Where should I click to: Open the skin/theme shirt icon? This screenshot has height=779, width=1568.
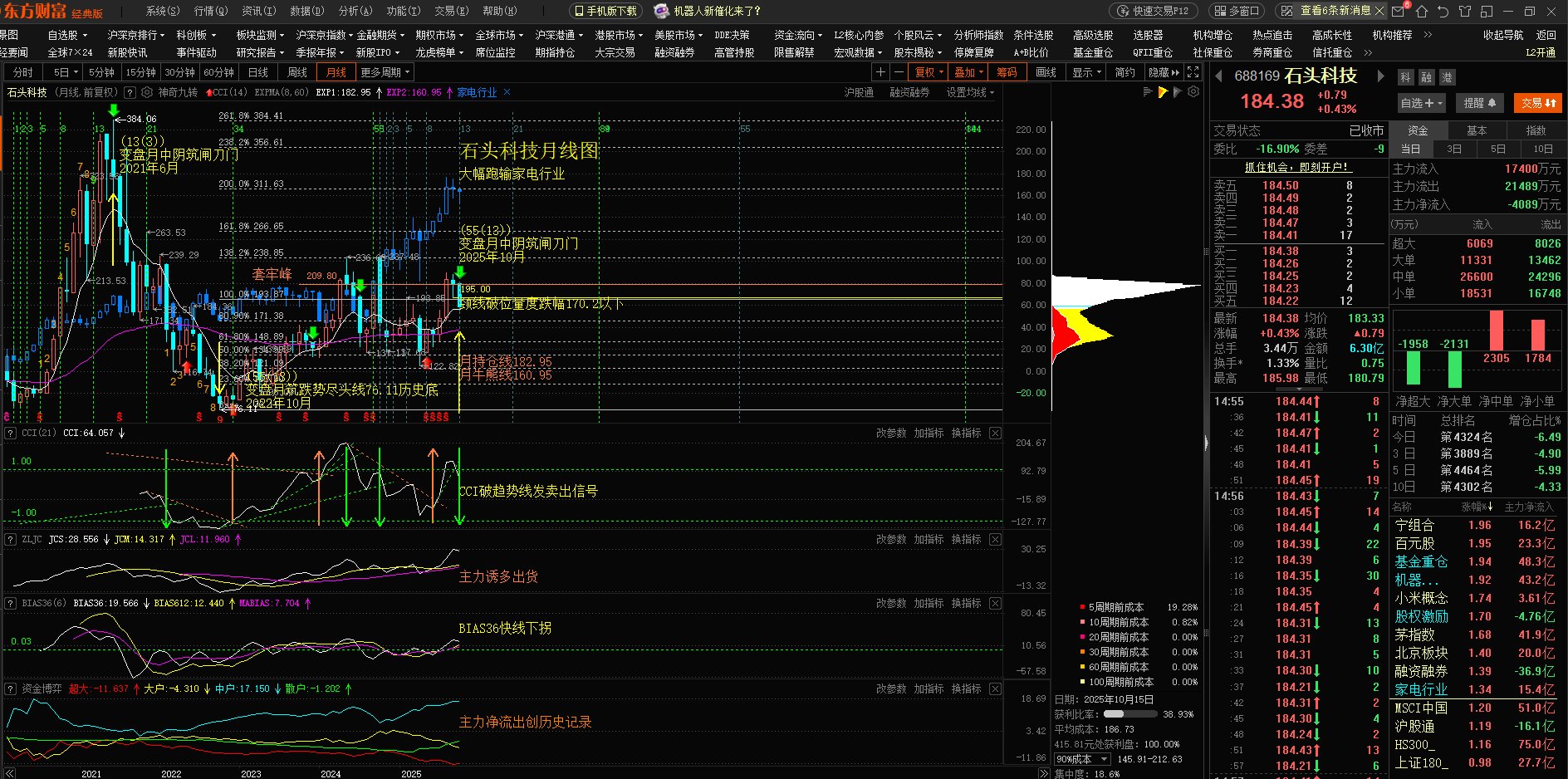pos(1464,11)
